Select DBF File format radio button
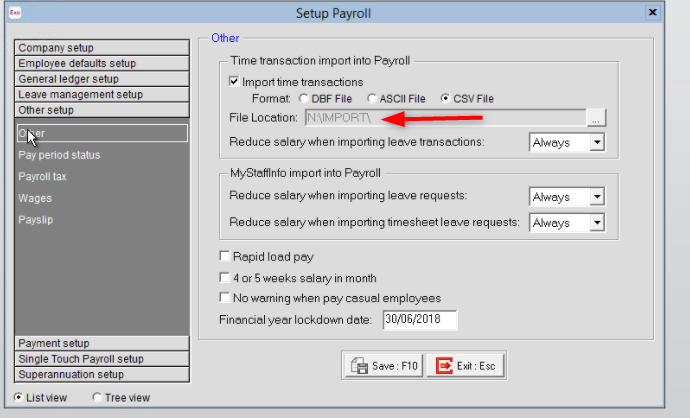 point(303,98)
